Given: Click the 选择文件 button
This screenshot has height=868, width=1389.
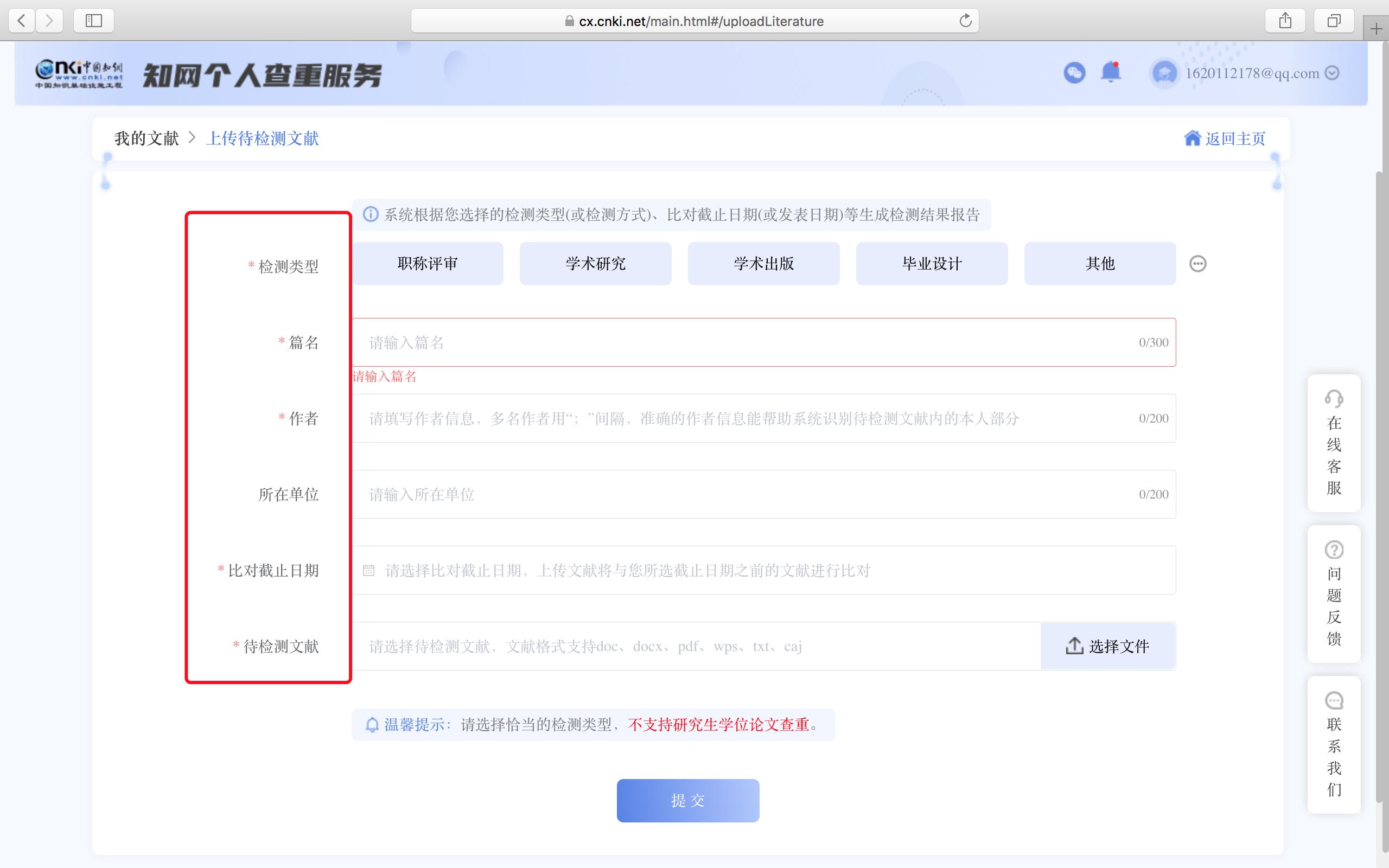Looking at the screenshot, I should (1108, 647).
